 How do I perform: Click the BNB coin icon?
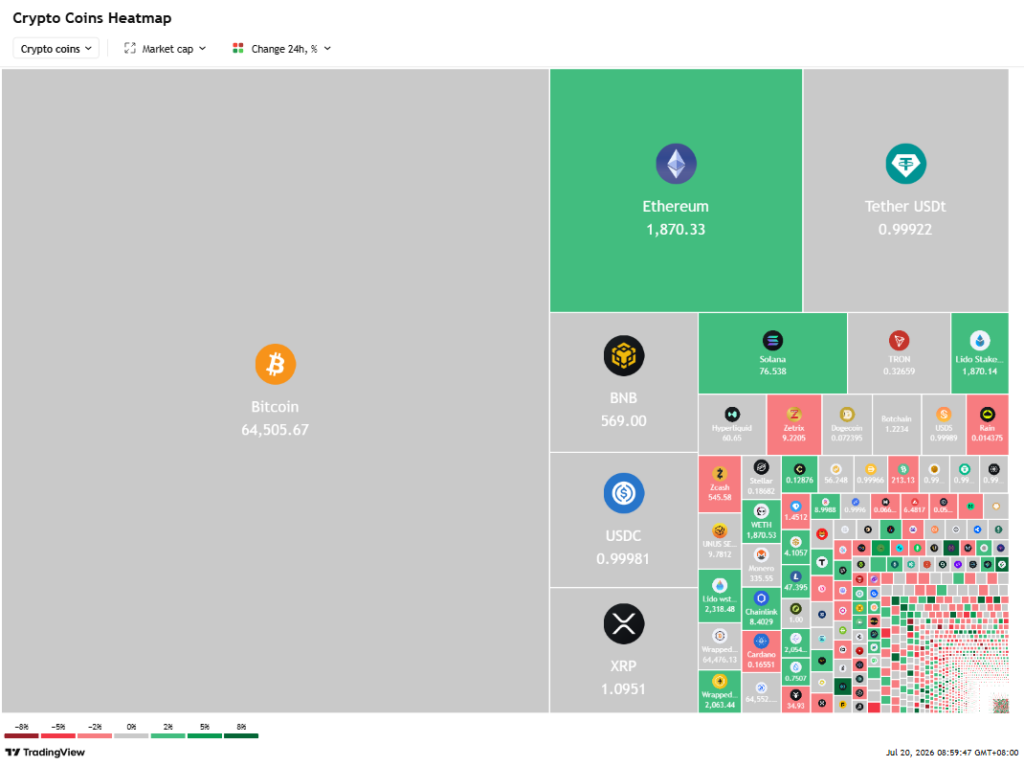pyautogui.click(x=624, y=356)
